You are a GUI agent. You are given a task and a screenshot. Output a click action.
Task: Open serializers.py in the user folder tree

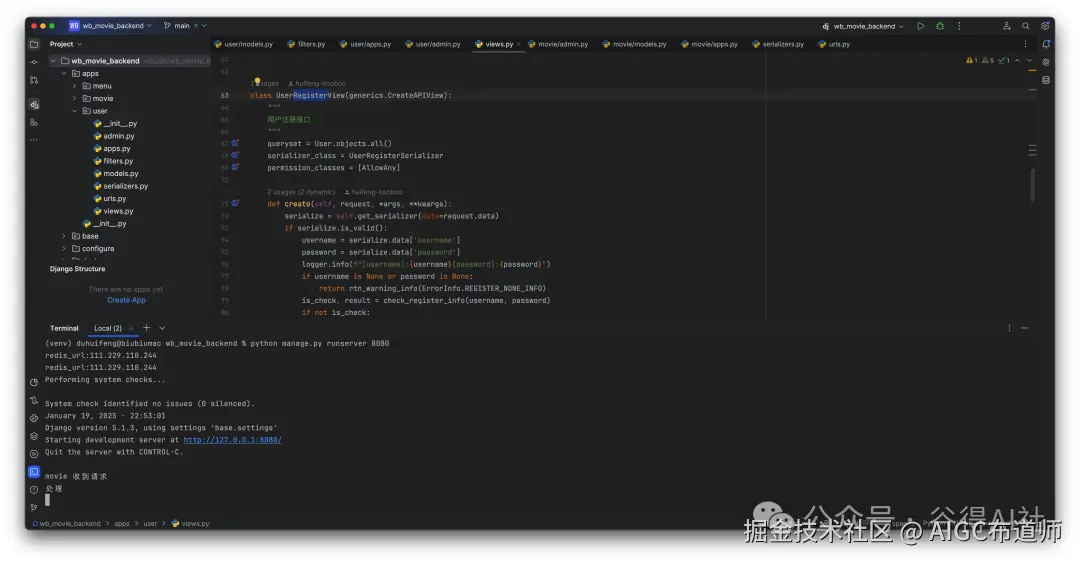coord(125,186)
